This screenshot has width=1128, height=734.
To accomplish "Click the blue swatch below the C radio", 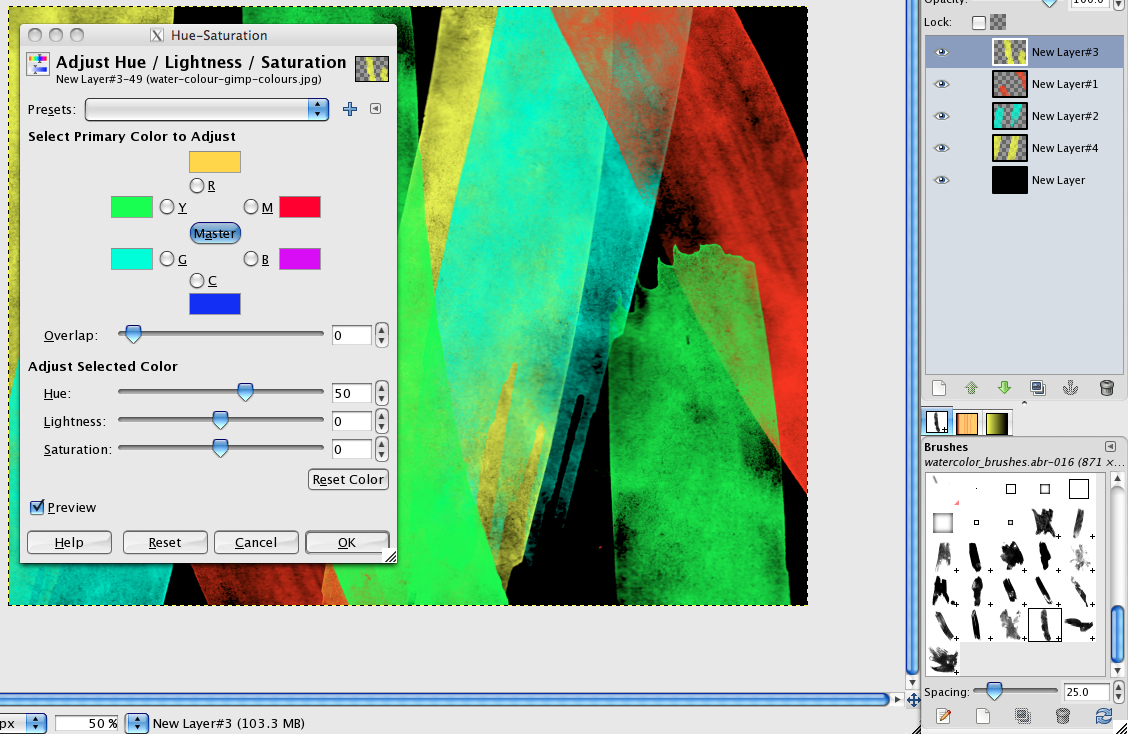I will point(214,304).
